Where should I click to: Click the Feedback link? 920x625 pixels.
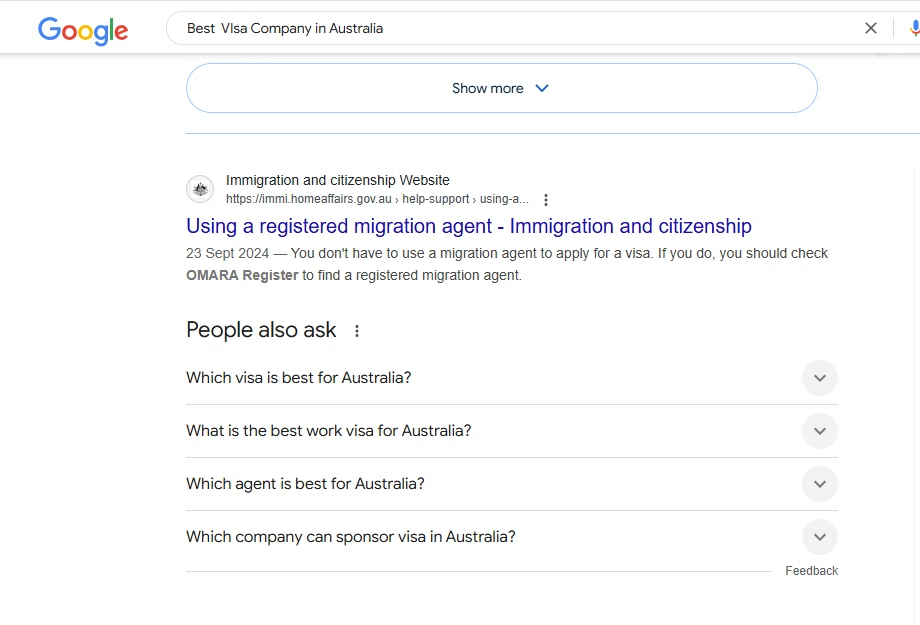pyautogui.click(x=811, y=570)
